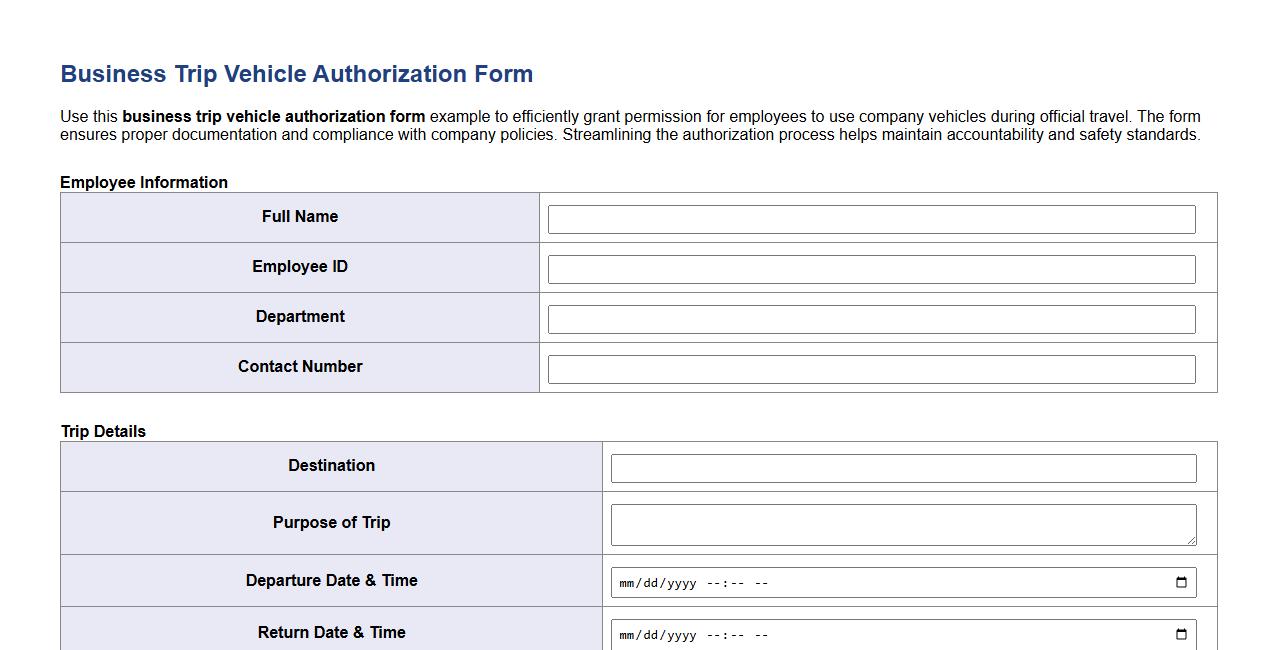Click the Business Trip Vehicle Authorization Form heading
Image resolution: width=1278 pixels, height=650 pixels.
tap(296, 73)
